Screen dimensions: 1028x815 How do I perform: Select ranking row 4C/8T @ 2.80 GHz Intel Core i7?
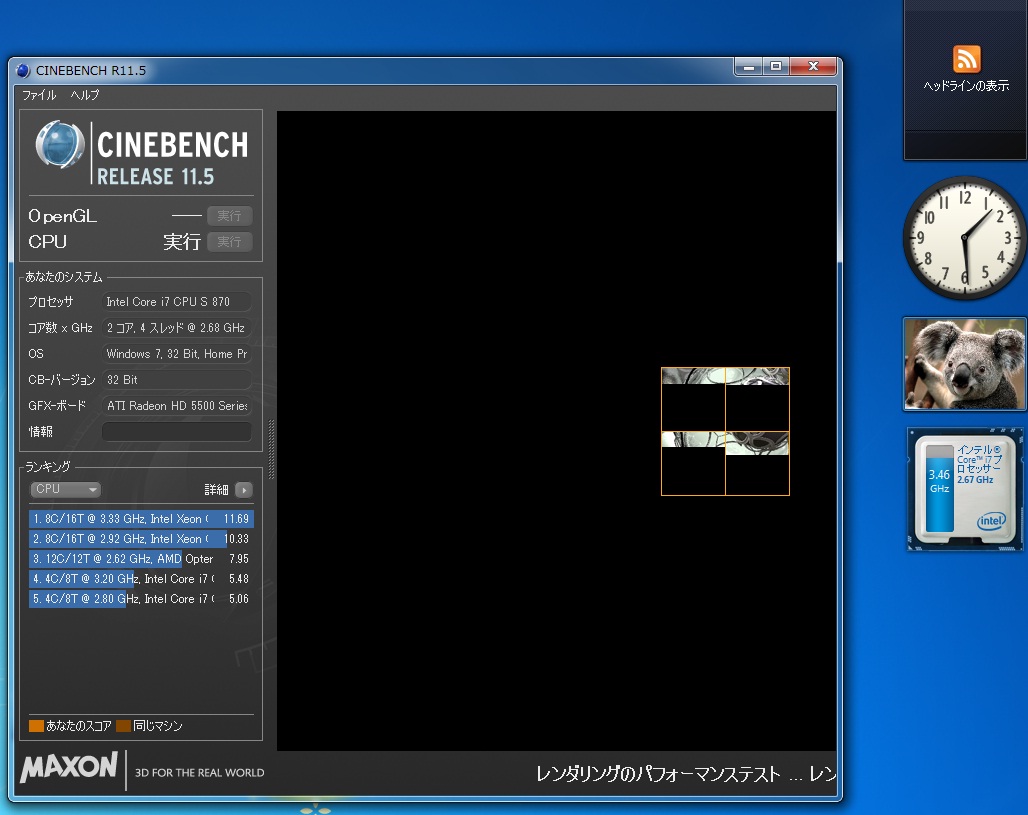(x=141, y=599)
